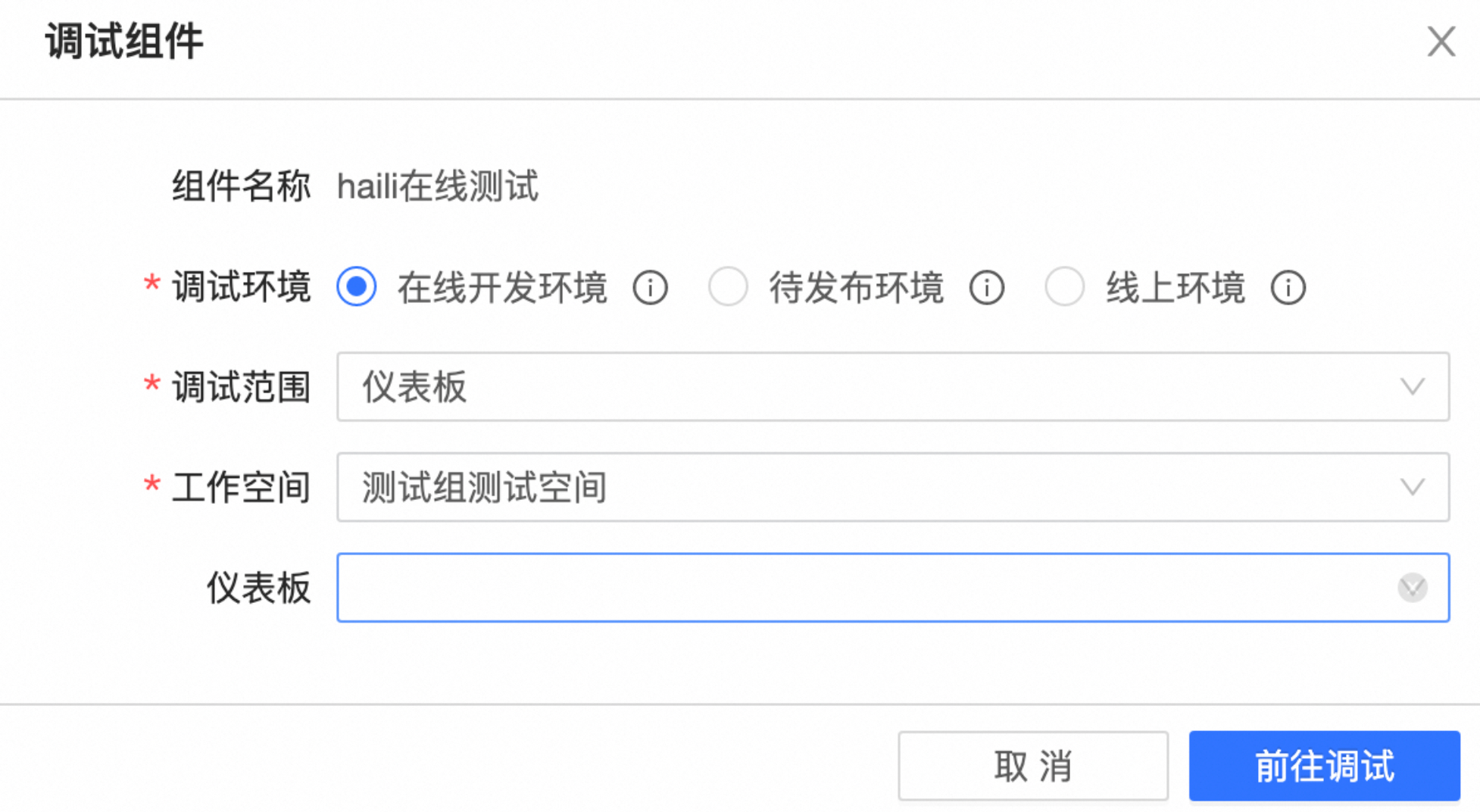Viewport: 1480px width, 812px height.
Task: Select the 在线开发环境 radio button
Action: [x=357, y=287]
